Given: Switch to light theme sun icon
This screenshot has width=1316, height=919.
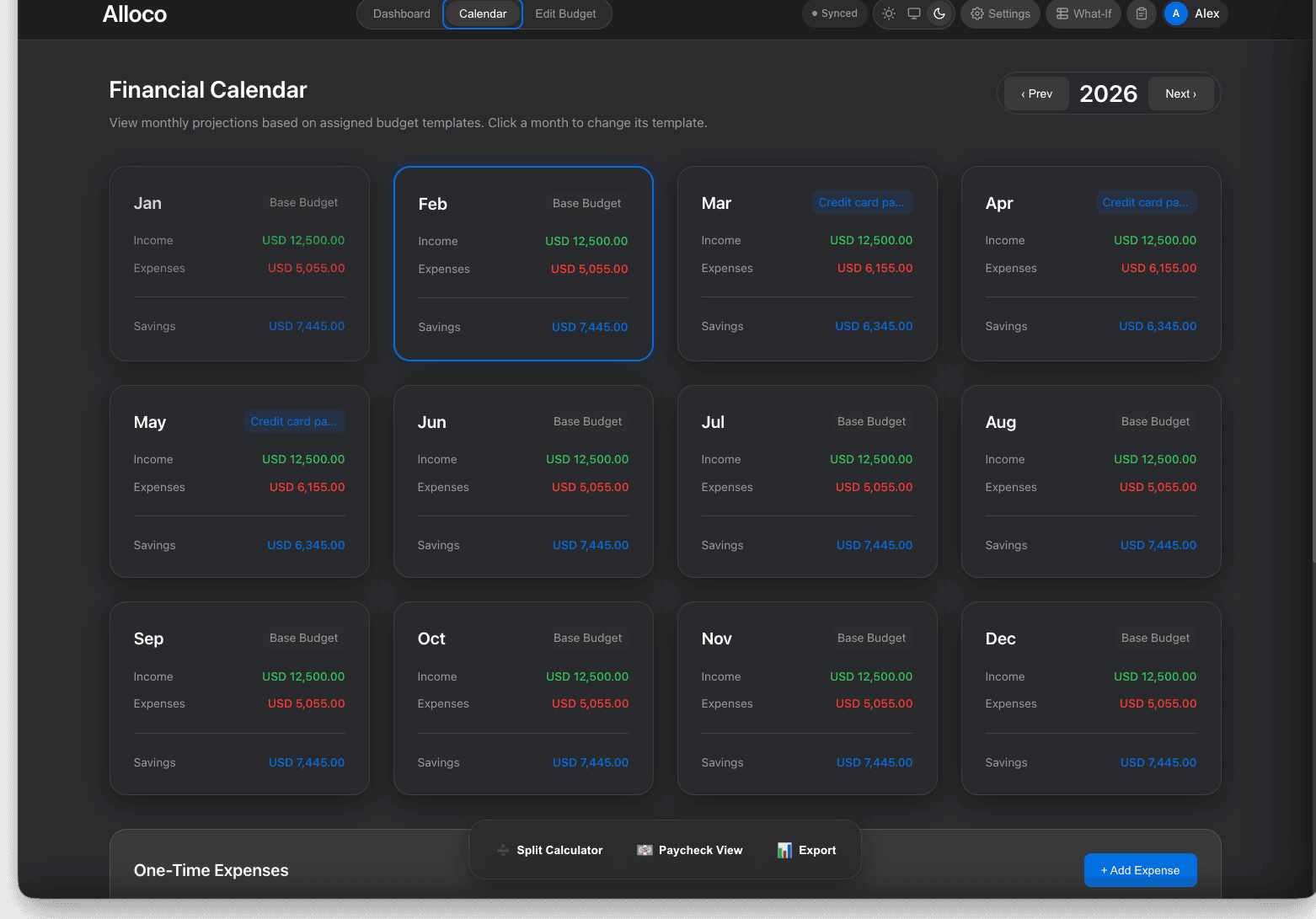Looking at the screenshot, I should click(889, 13).
